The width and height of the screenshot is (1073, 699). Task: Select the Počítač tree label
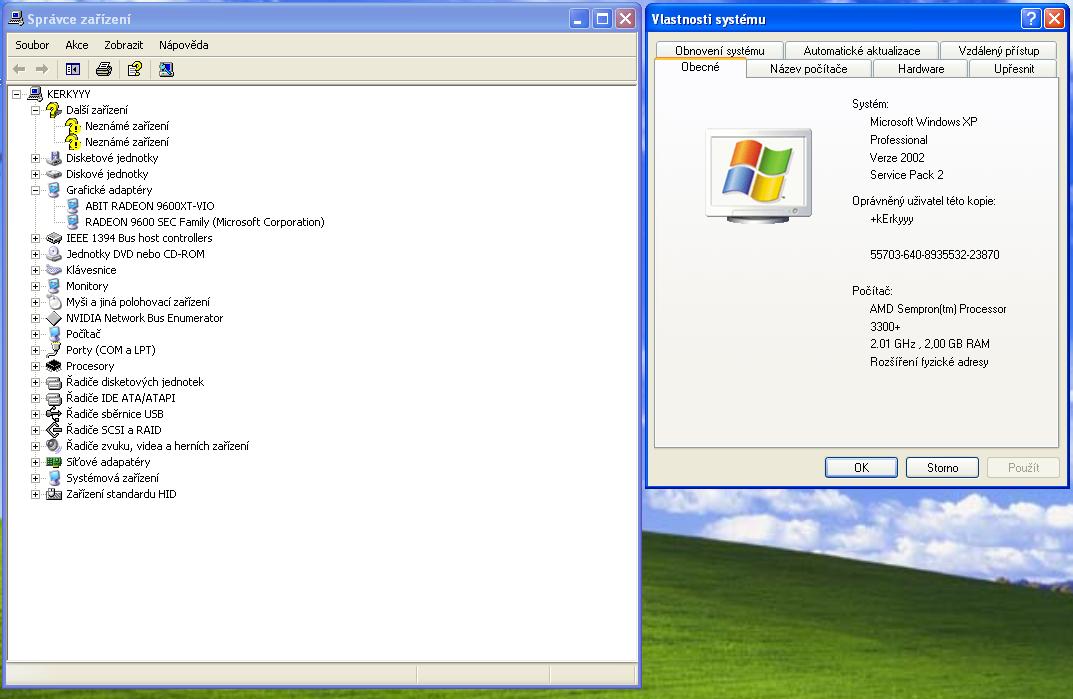(83, 334)
